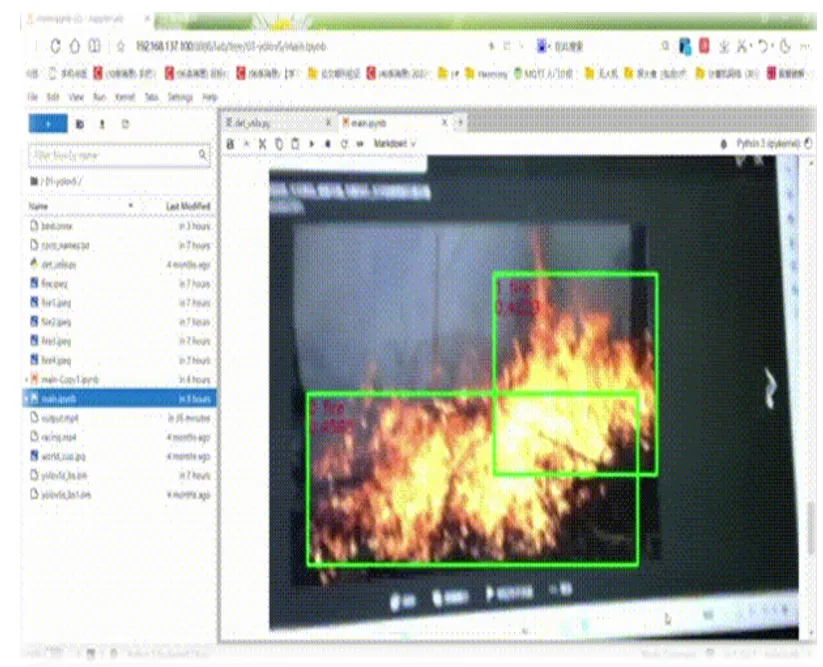Click the upload files icon
The image size is (823, 667).
(102, 124)
